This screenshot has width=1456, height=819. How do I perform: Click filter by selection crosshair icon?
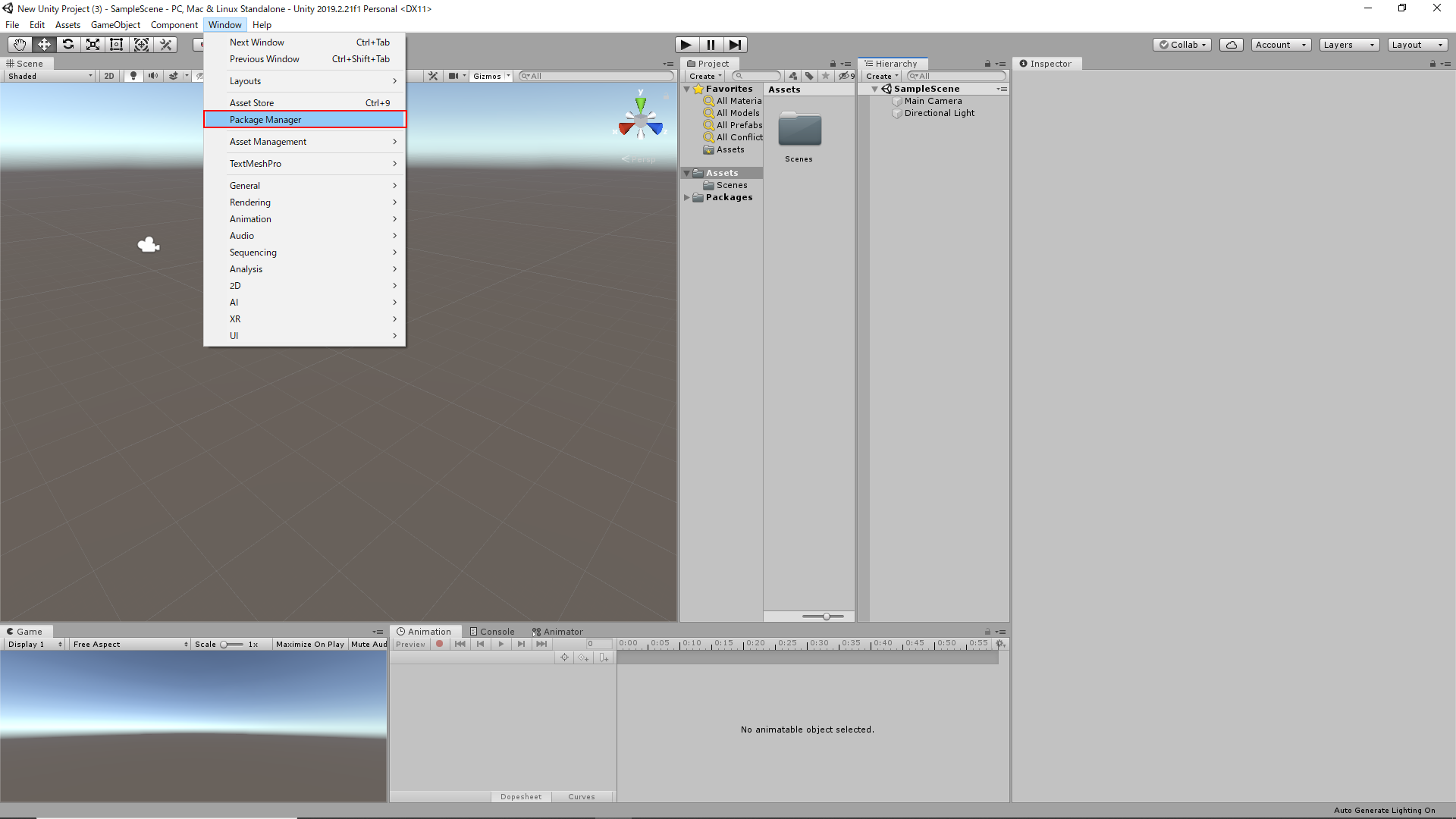pyautogui.click(x=564, y=657)
